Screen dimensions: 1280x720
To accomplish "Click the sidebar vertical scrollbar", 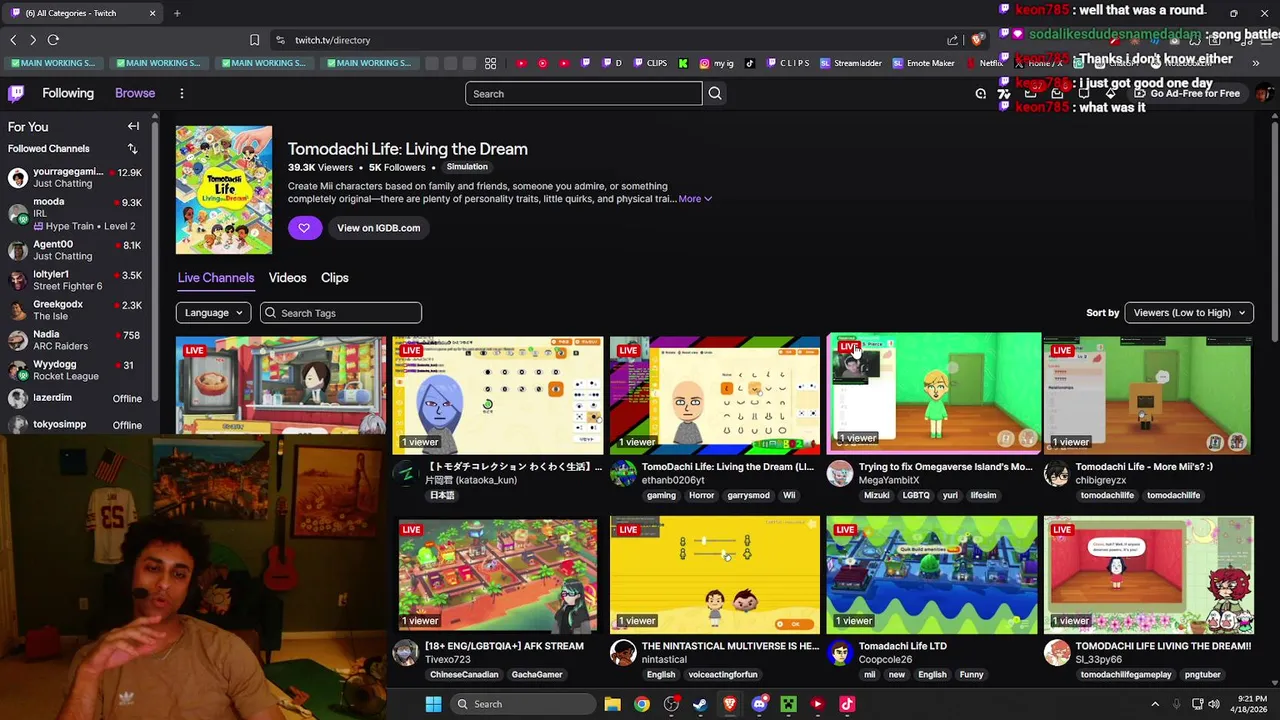I will pos(155,260).
